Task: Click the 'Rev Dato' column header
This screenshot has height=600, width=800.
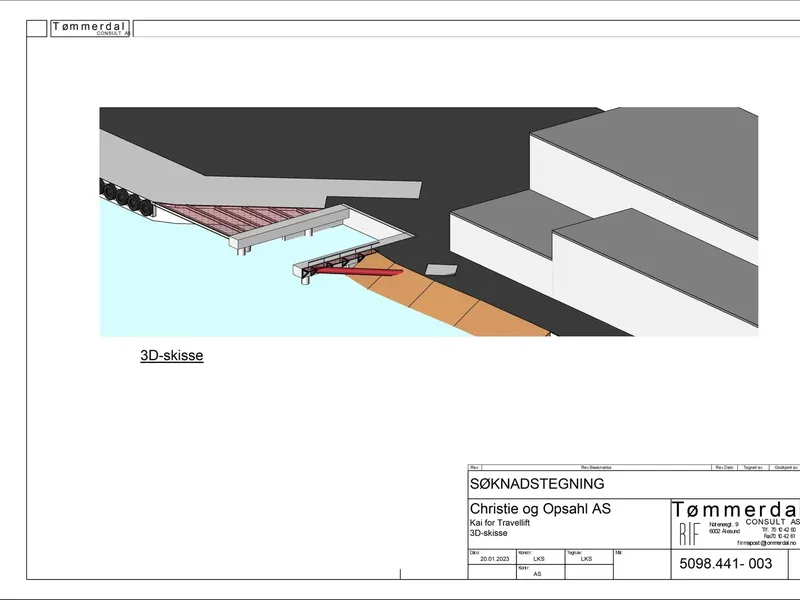Action: [x=724, y=467]
